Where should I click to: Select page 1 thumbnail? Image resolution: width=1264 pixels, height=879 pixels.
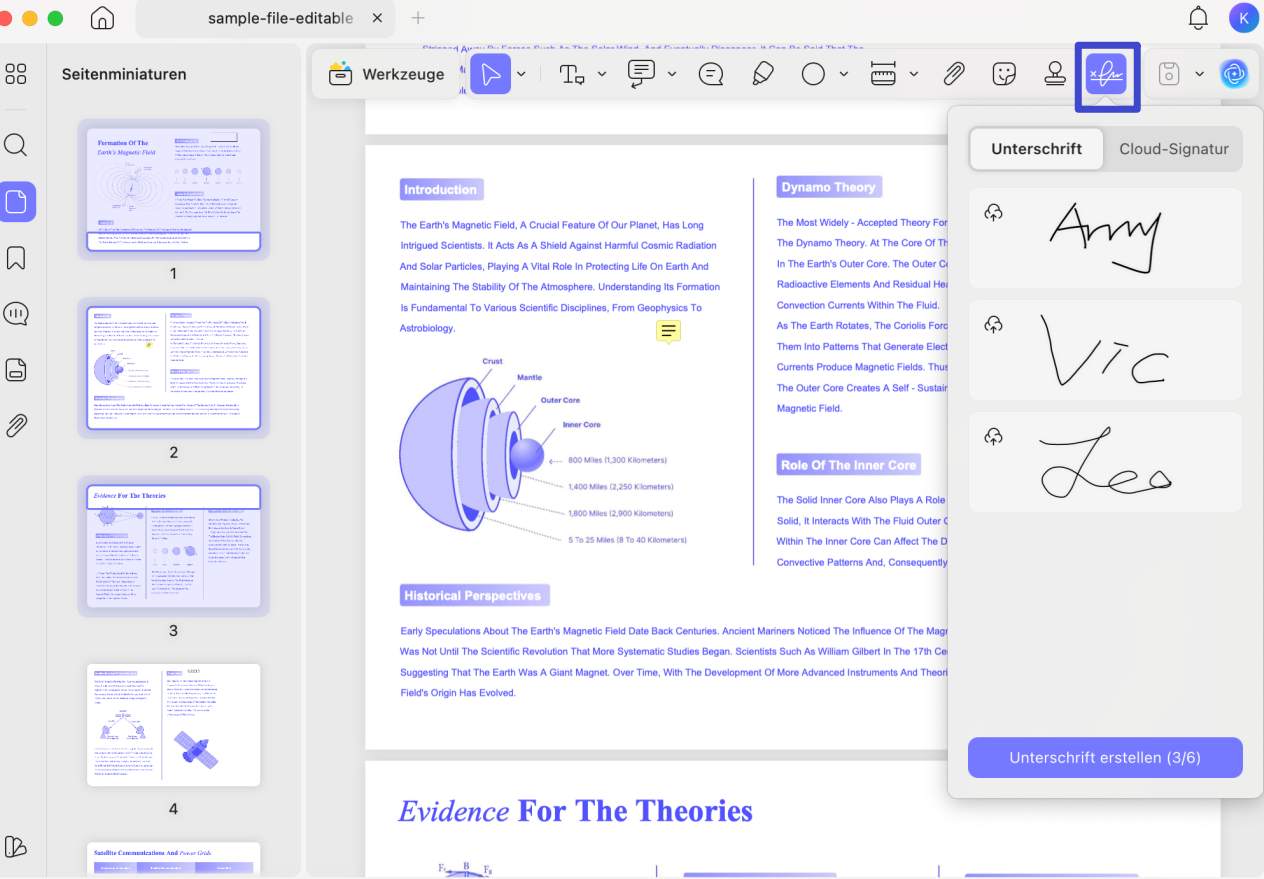click(x=173, y=189)
